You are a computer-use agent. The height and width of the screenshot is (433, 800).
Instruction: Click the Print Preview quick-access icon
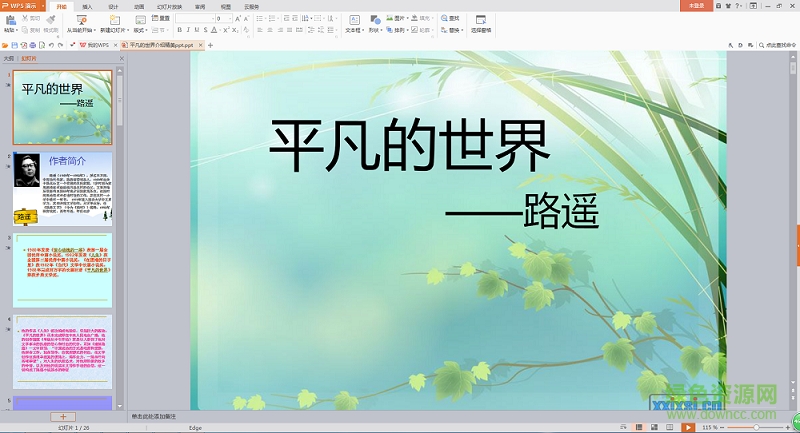(x=42, y=45)
